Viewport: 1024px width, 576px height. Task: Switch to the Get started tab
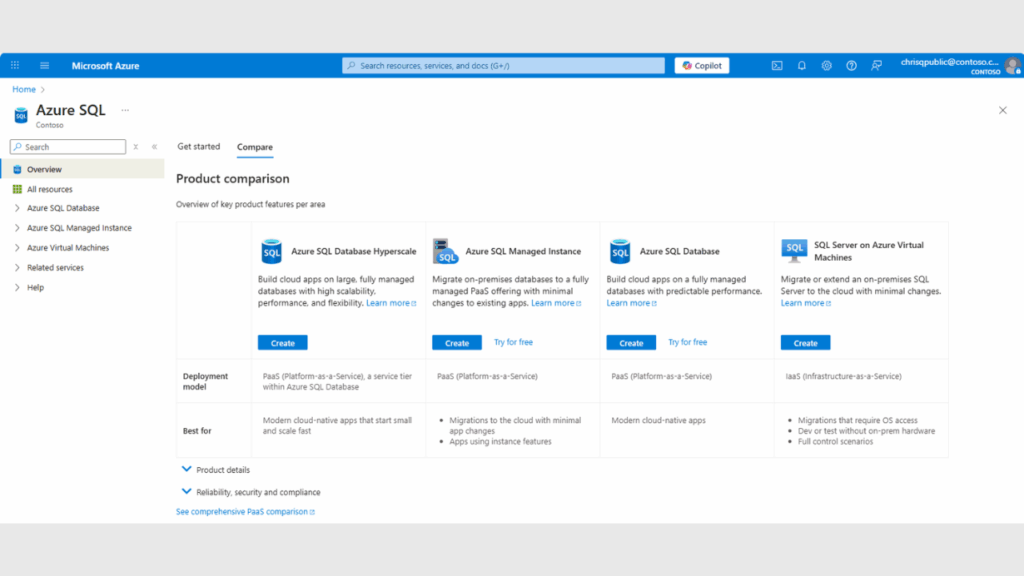pos(198,146)
